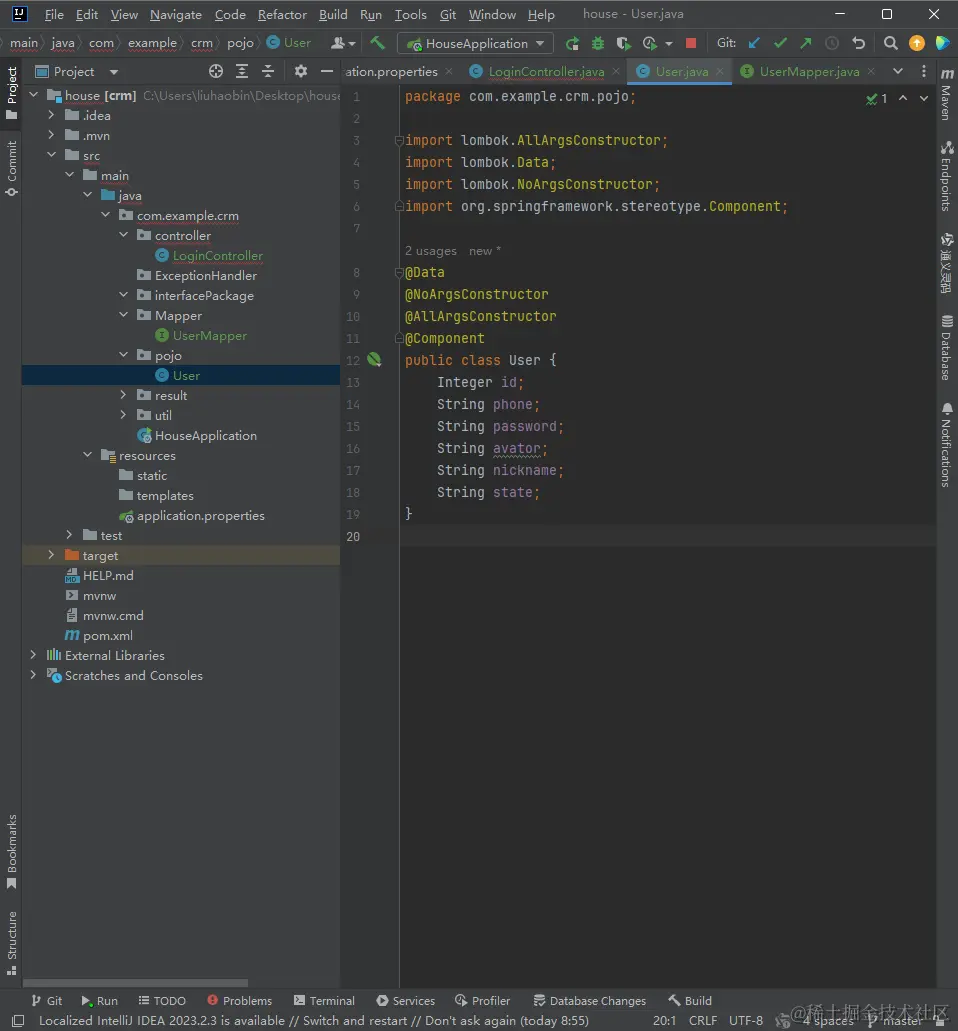Image resolution: width=958 pixels, height=1031 pixels.
Task: Click the Git commit checkmark icon
Action: coord(780,43)
